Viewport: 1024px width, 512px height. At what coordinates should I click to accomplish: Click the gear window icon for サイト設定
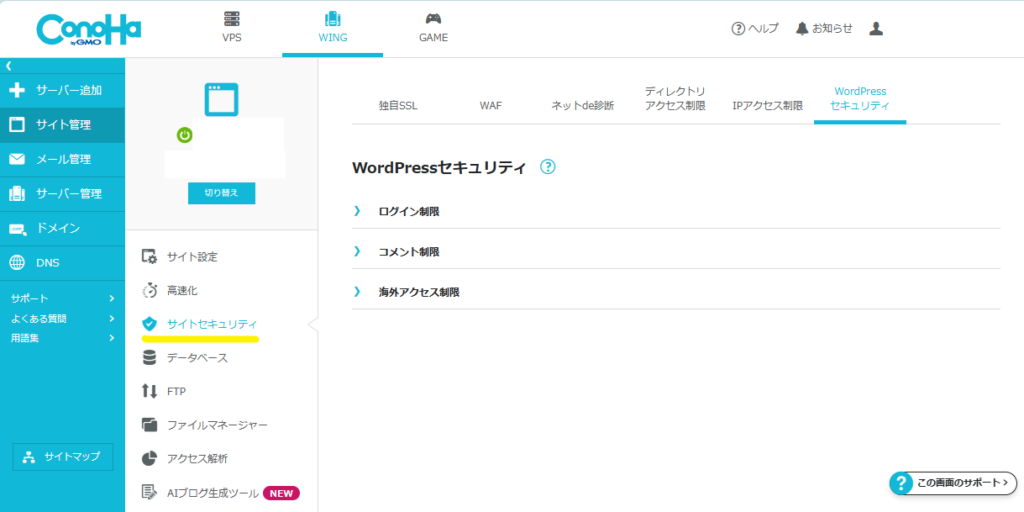(150, 257)
